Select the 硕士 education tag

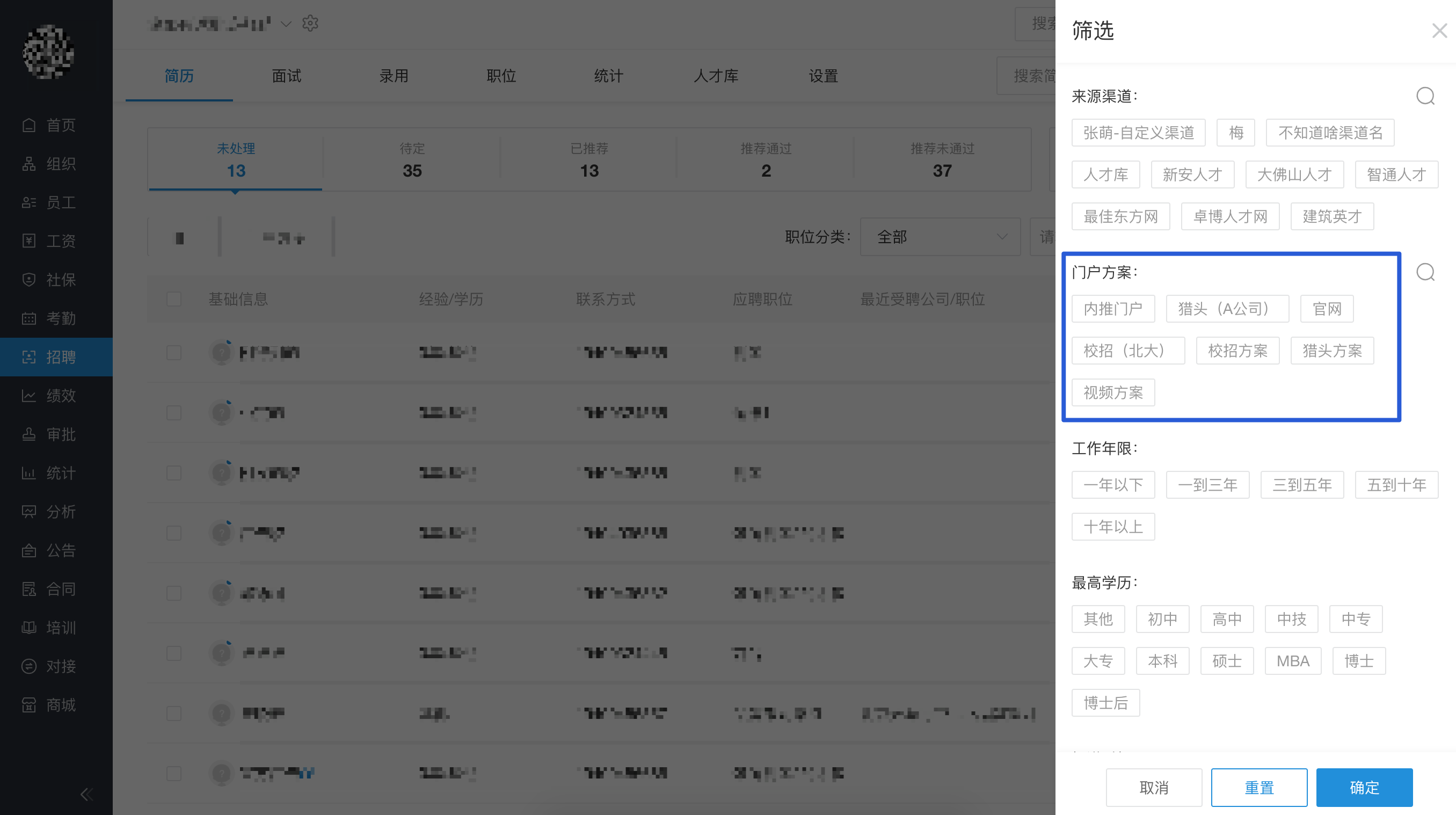point(1227,661)
